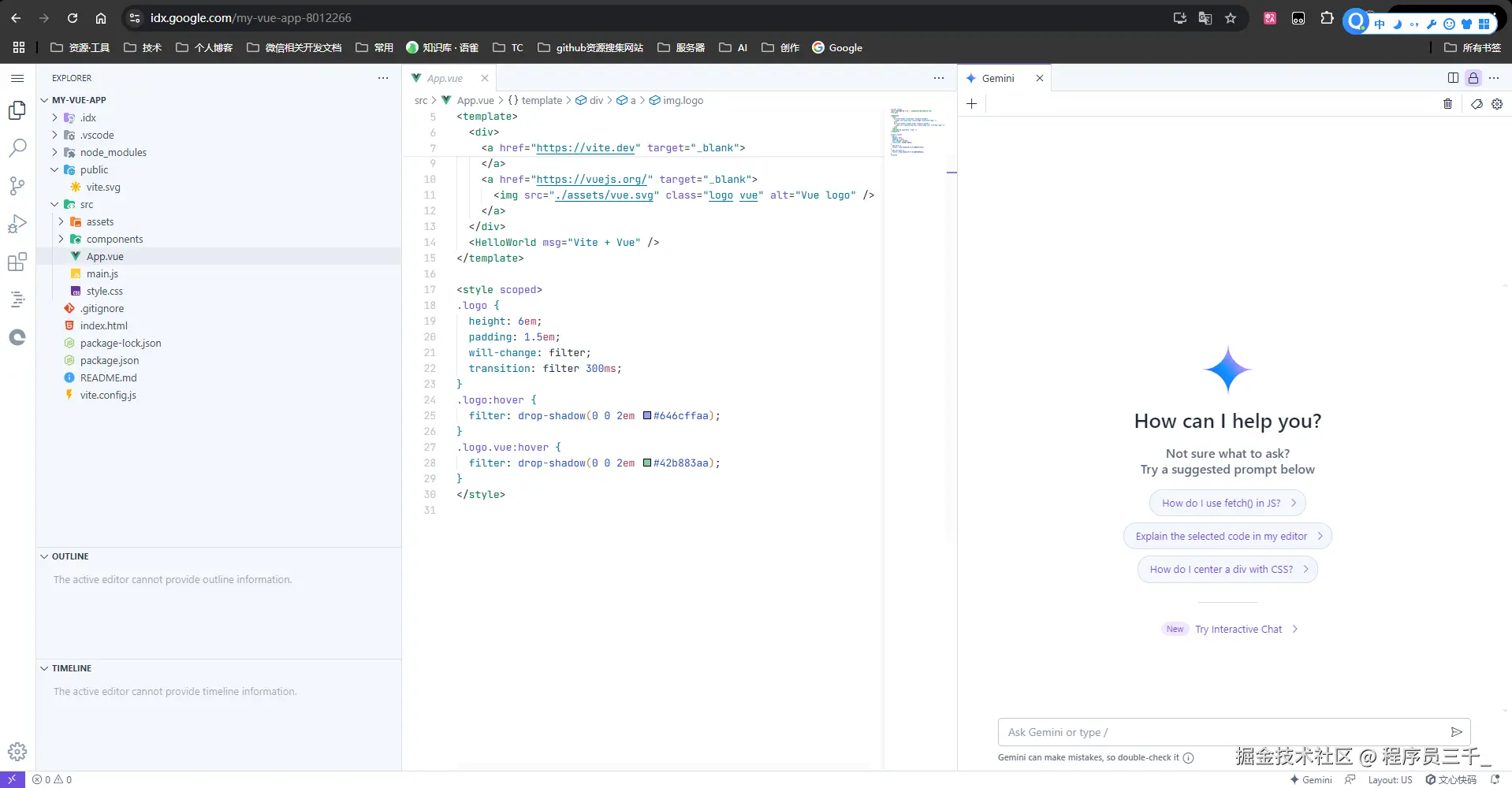Image resolution: width=1512 pixels, height=788 pixels.
Task: Click the remote connection status bar icon
Action: tap(12, 779)
